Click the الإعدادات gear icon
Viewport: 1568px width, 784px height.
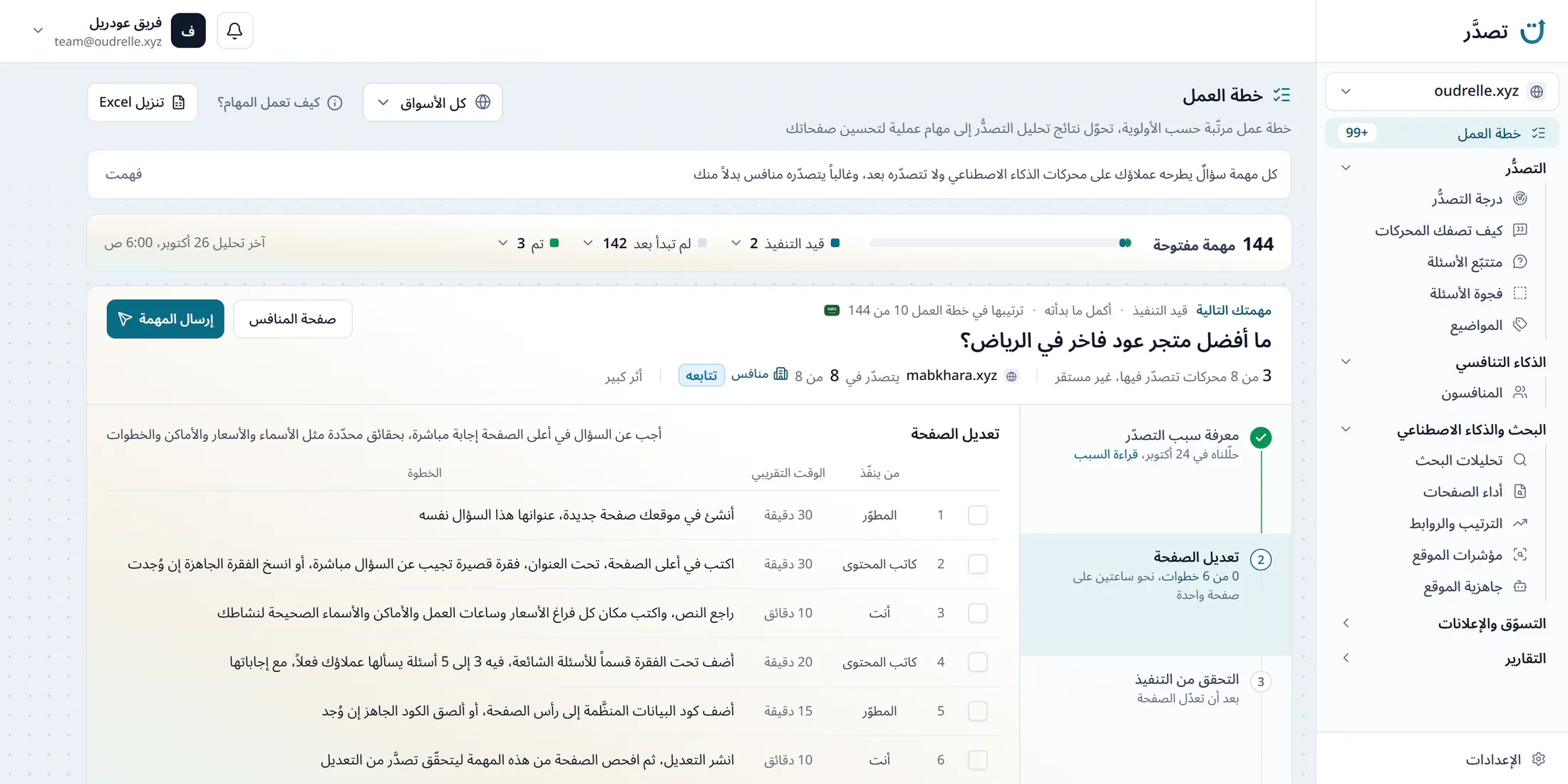(x=1538, y=759)
